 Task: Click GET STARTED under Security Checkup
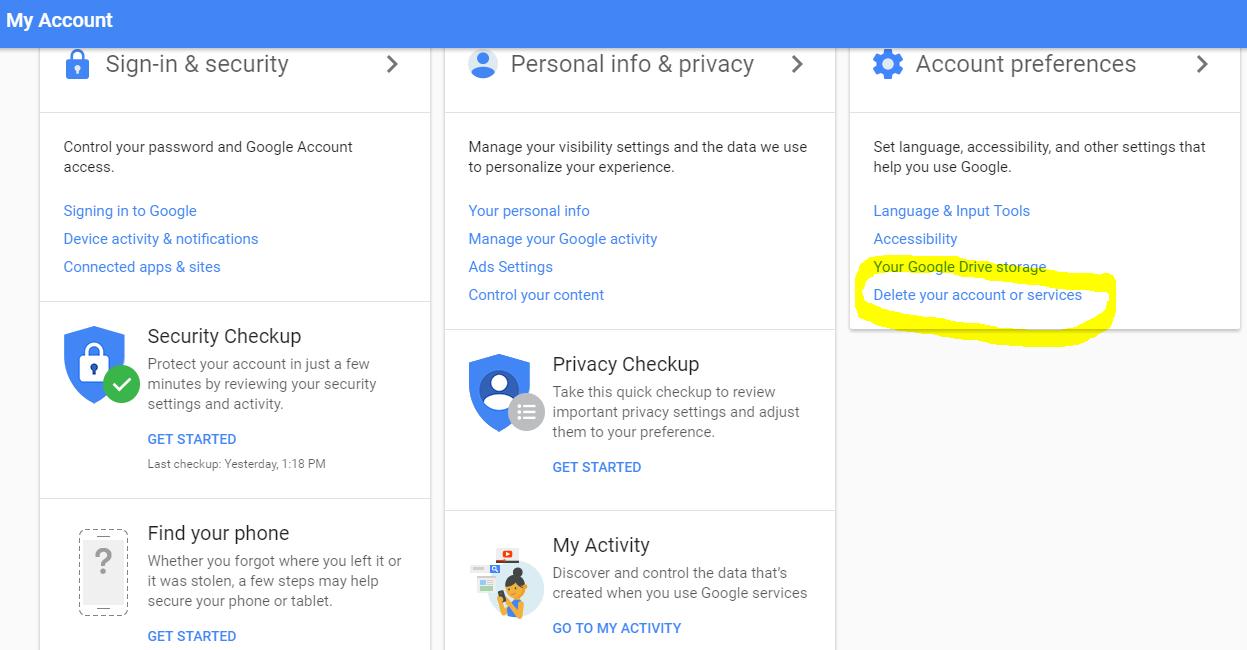[x=192, y=439]
